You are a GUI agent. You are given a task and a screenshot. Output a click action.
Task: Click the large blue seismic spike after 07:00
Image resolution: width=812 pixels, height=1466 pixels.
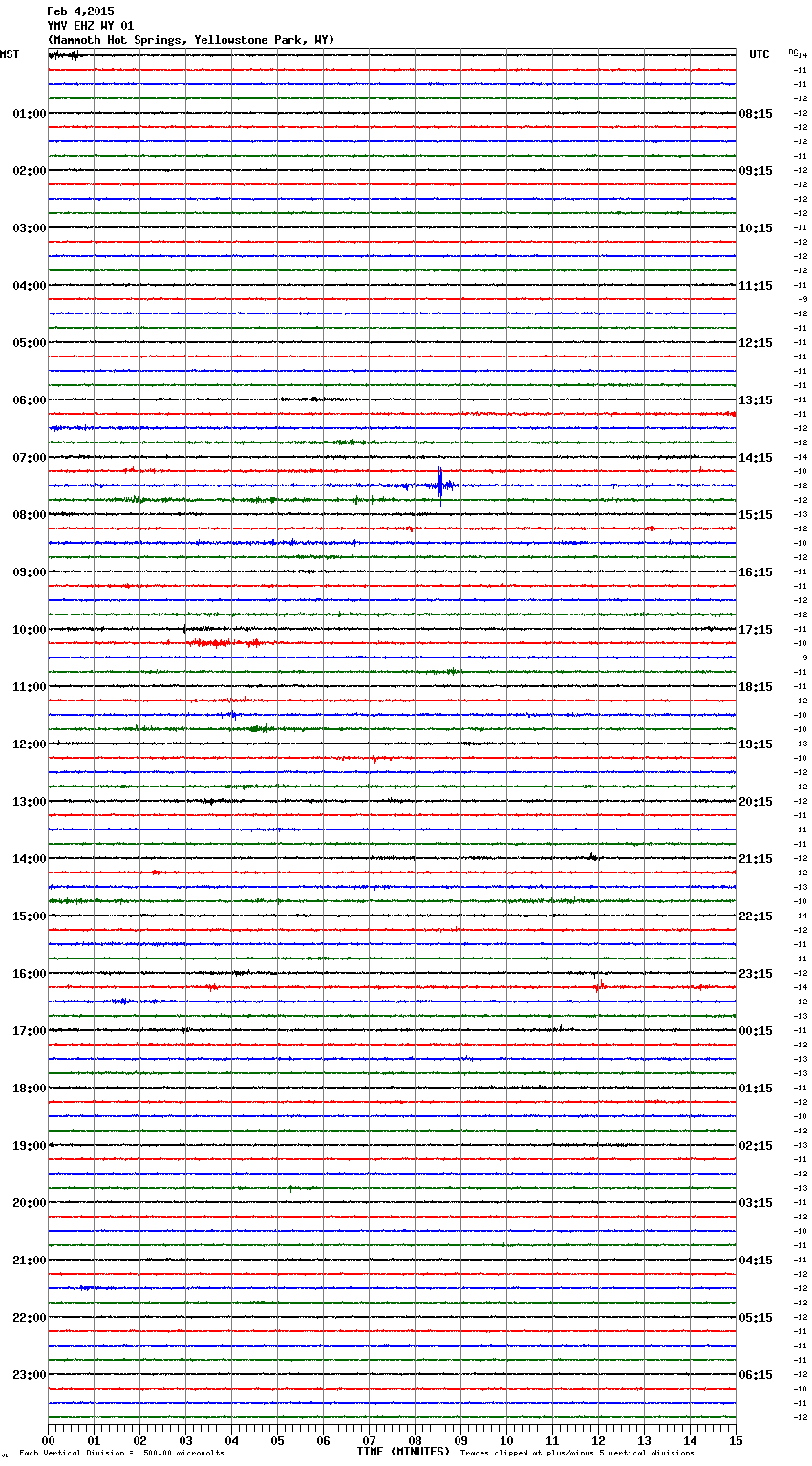[440, 485]
